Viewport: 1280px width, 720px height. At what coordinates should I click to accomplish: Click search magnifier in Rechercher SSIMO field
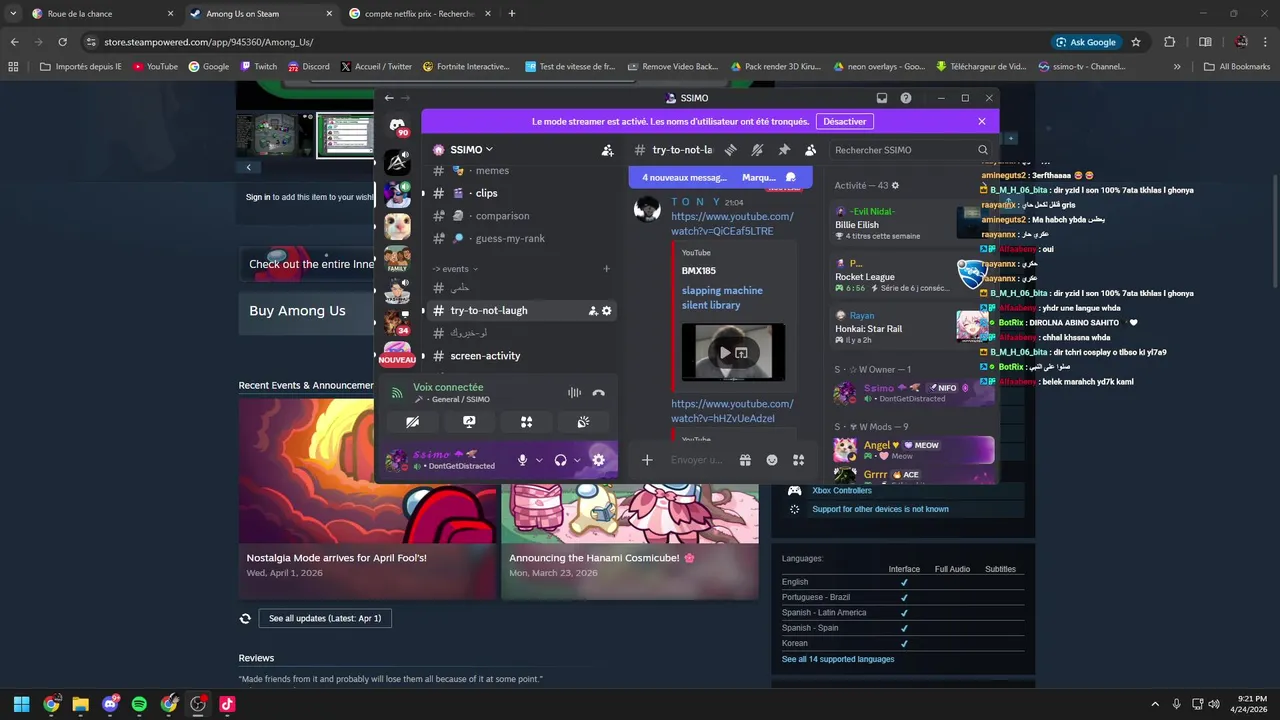pyautogui.click(x=983, y=150)
